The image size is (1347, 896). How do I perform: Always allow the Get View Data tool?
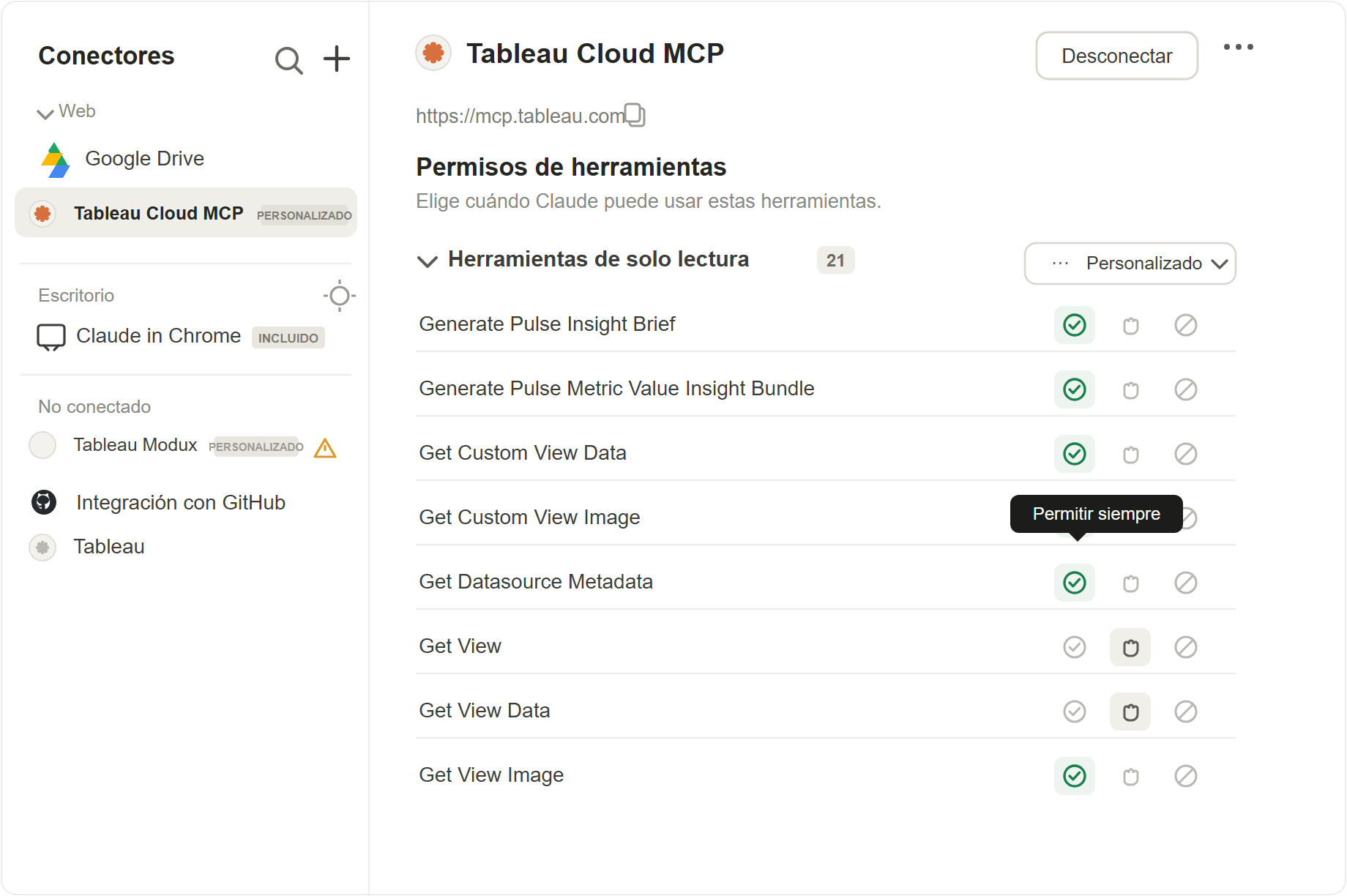1075,712
